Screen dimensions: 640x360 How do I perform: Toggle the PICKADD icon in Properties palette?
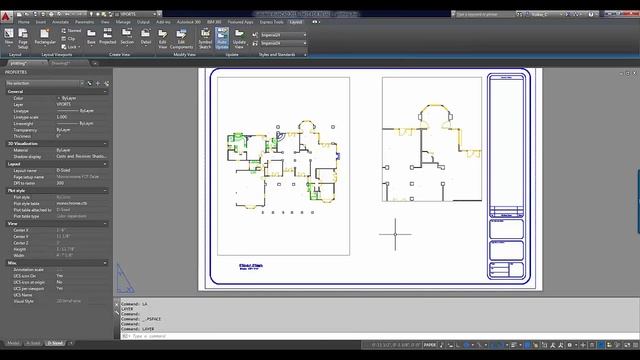click(89, 83)
